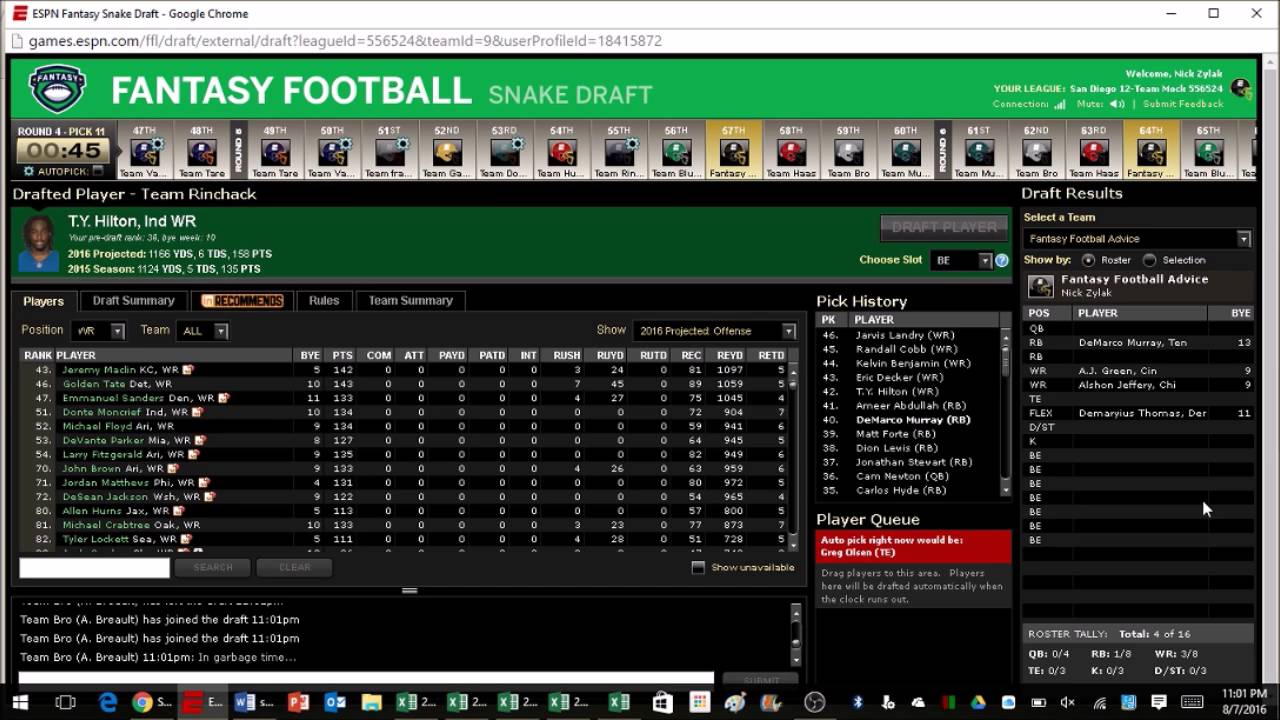
Task: Click the Fantasy Football Advice team logo thumbnail
Action: tap(1041, 286)
